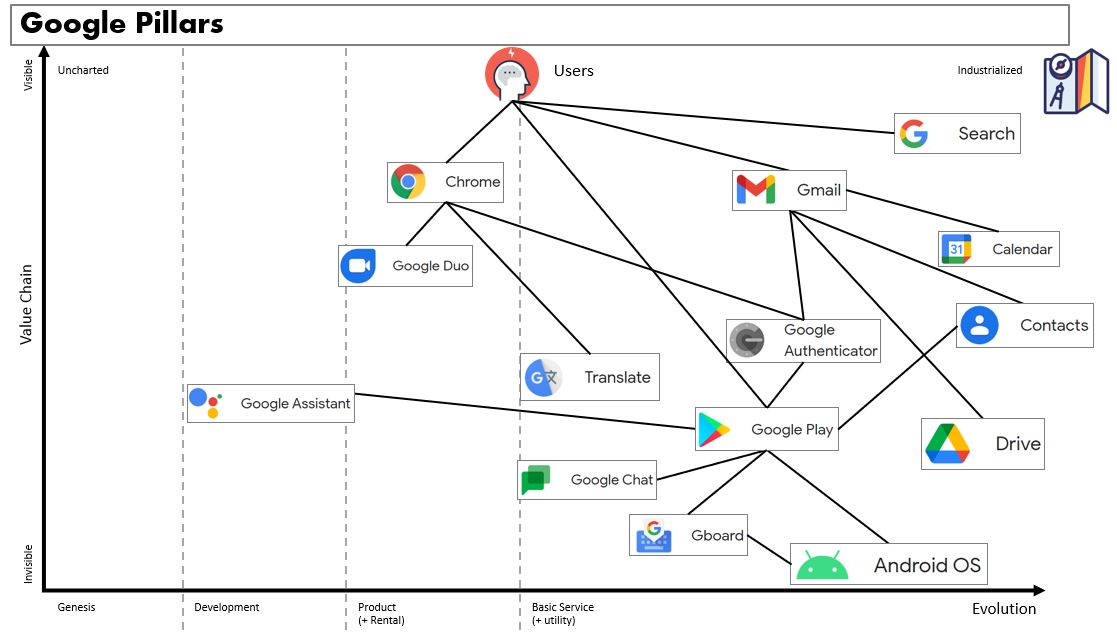Click the Users head icon
This screenshot has height=635, width=1117.
(511, 73)
